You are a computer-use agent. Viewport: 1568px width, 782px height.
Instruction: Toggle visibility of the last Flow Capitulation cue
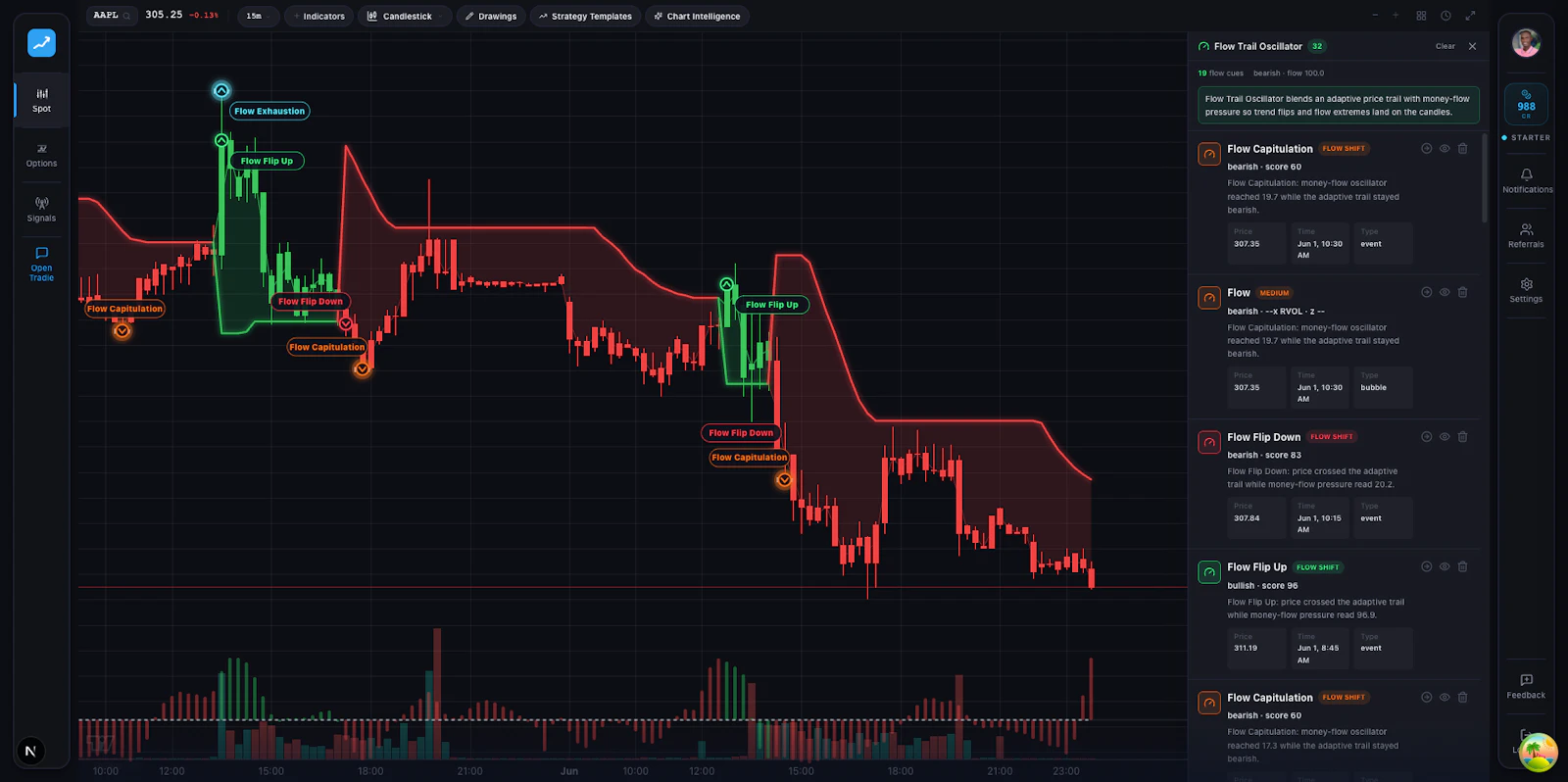(1445, 698)
